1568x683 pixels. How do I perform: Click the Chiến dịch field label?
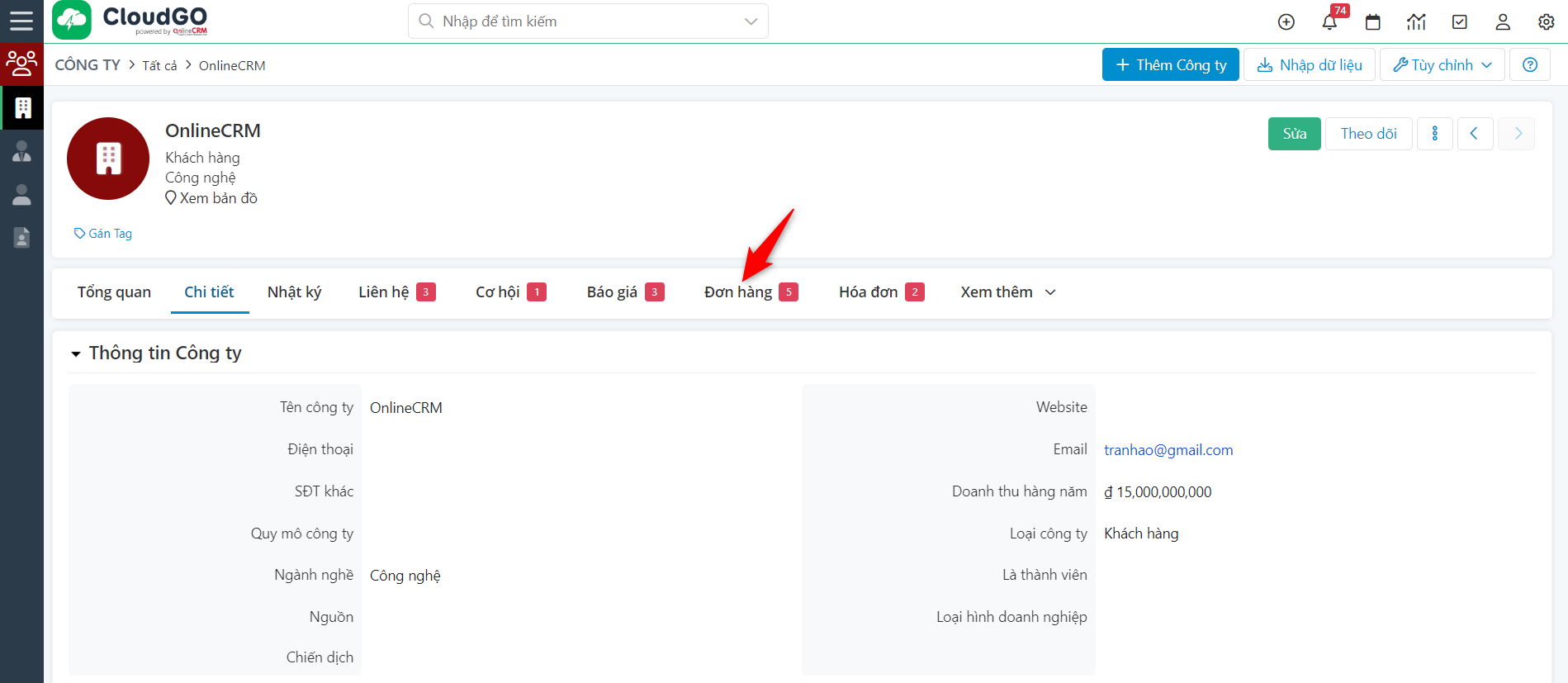320,657
